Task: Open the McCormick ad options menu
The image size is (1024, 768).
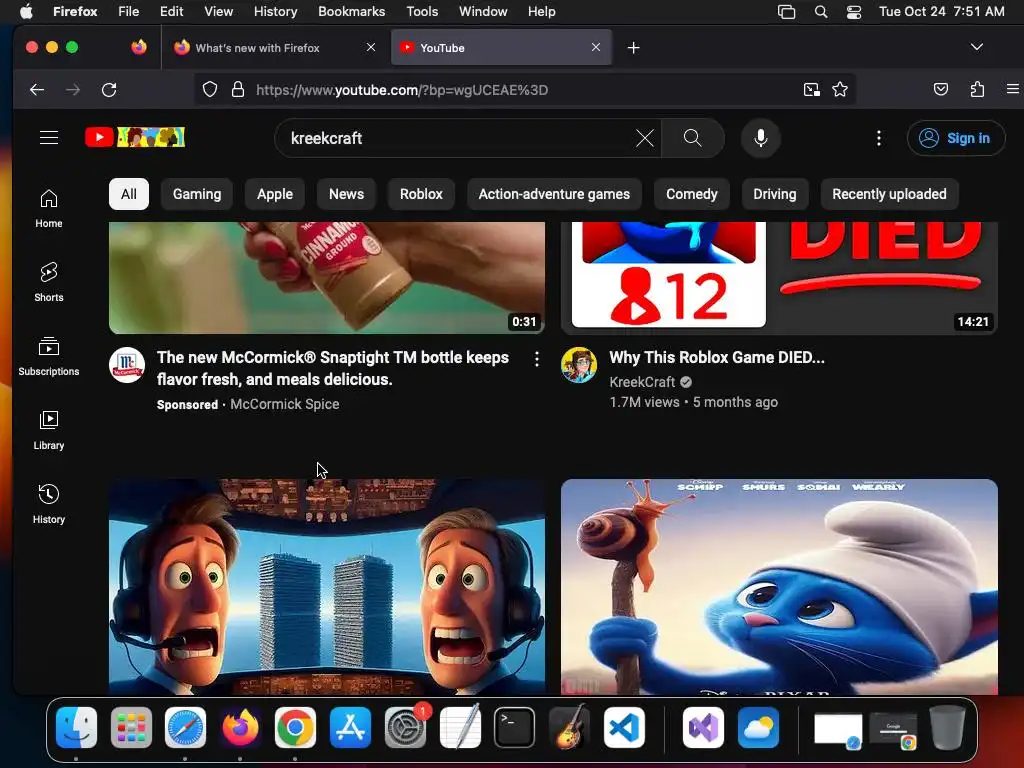Action: (x=537, y=359)
